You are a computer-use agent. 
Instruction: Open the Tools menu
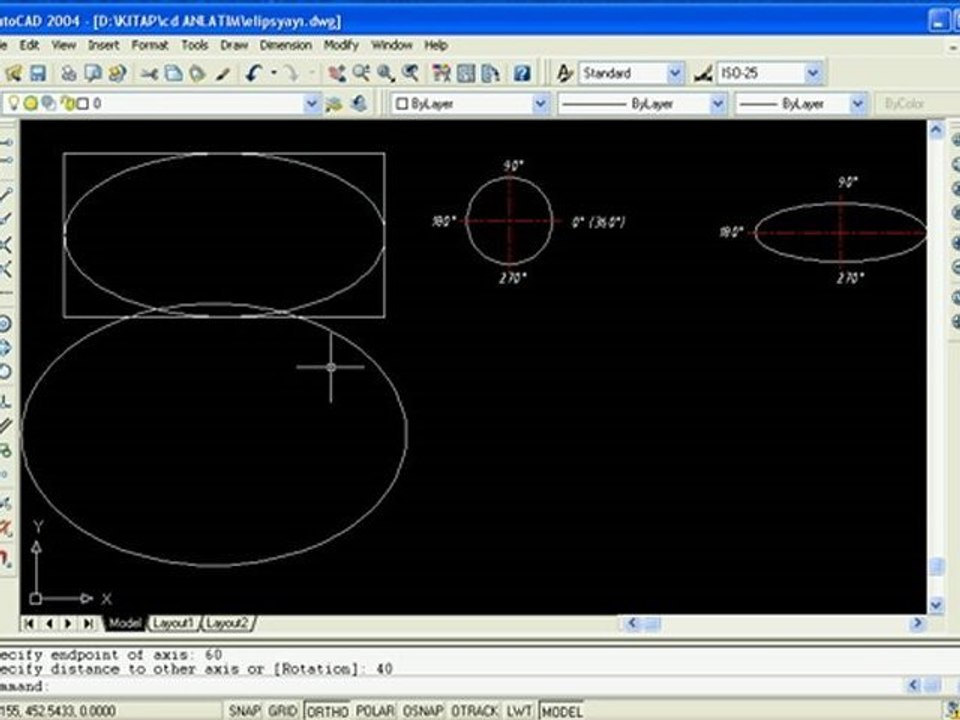(x=195, y=45)
